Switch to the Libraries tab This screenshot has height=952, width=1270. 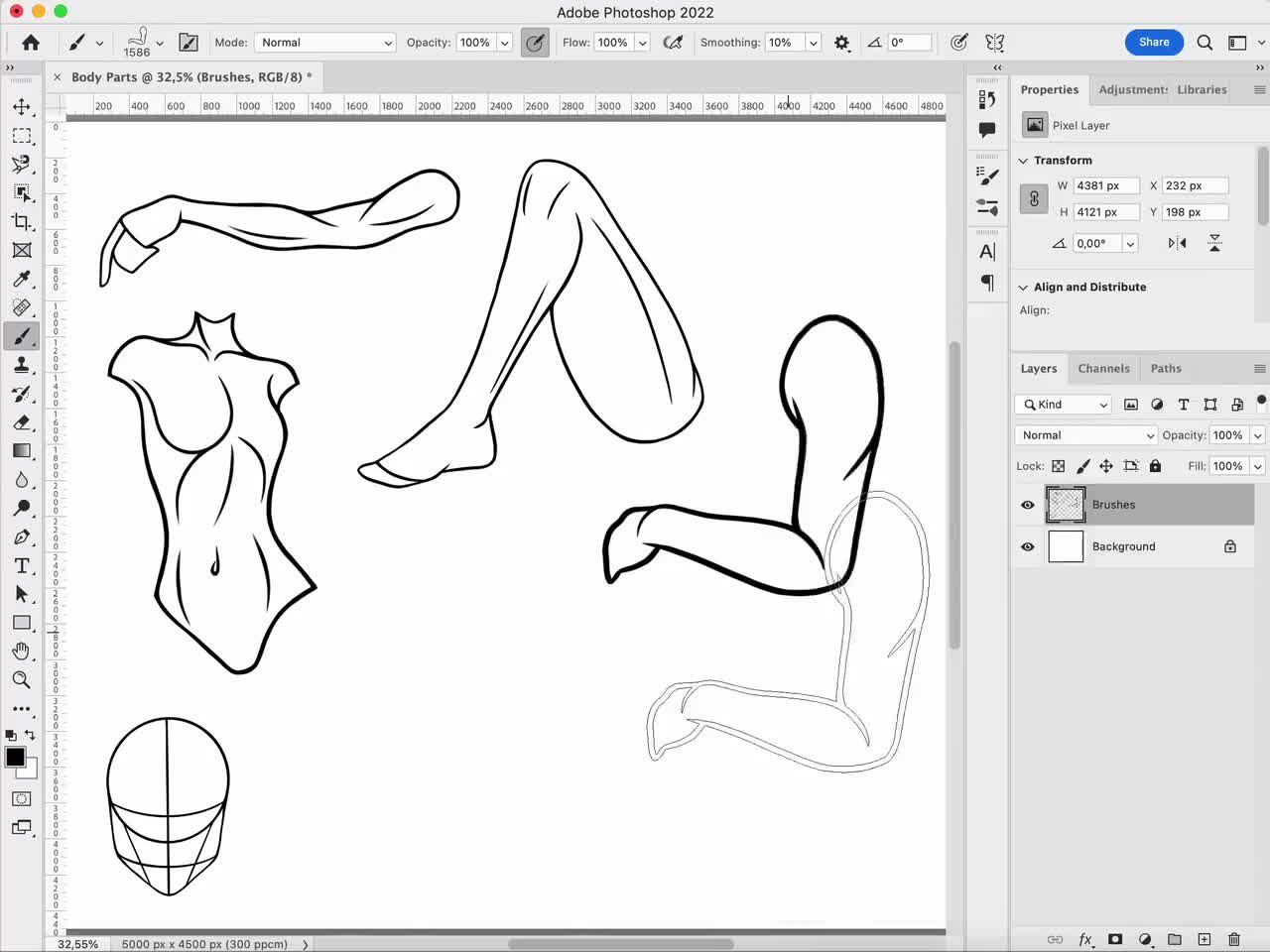[x=1202, y=89]
